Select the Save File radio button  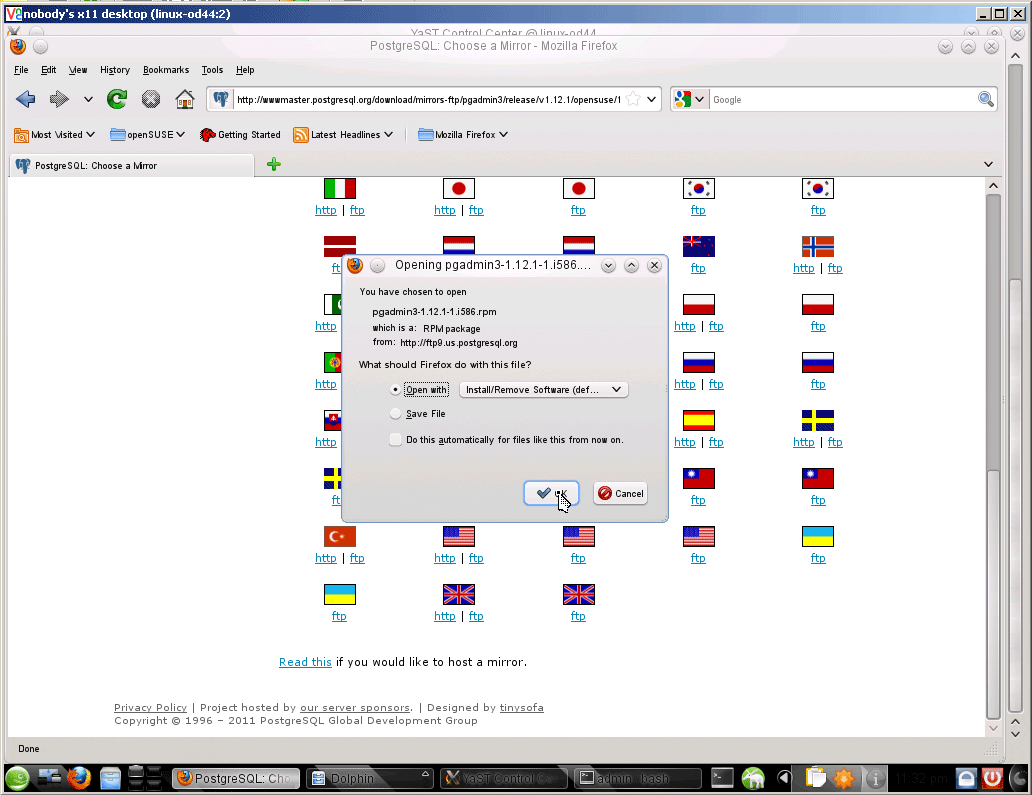click(x=395, y=413)
